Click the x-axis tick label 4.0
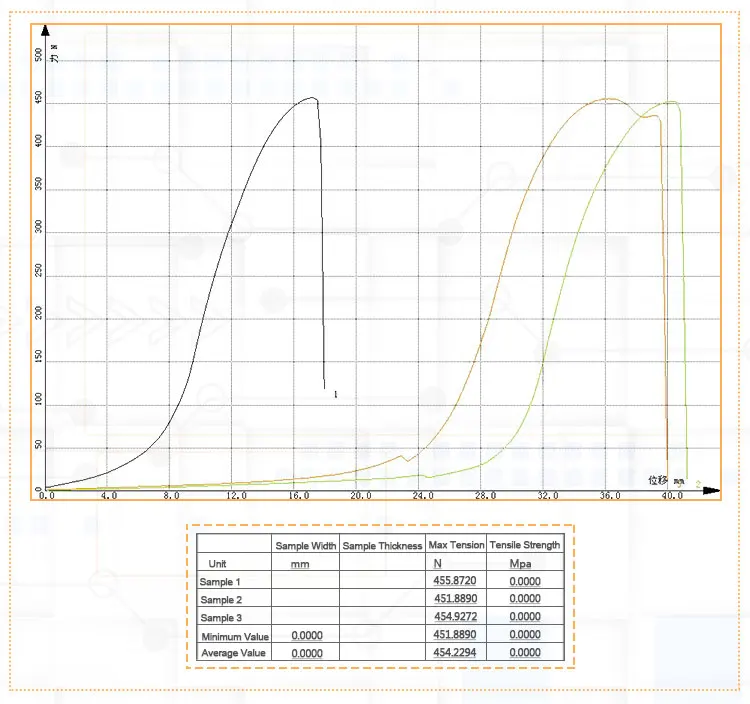Viewport: 750px width, 704px height. click(109, 495)
